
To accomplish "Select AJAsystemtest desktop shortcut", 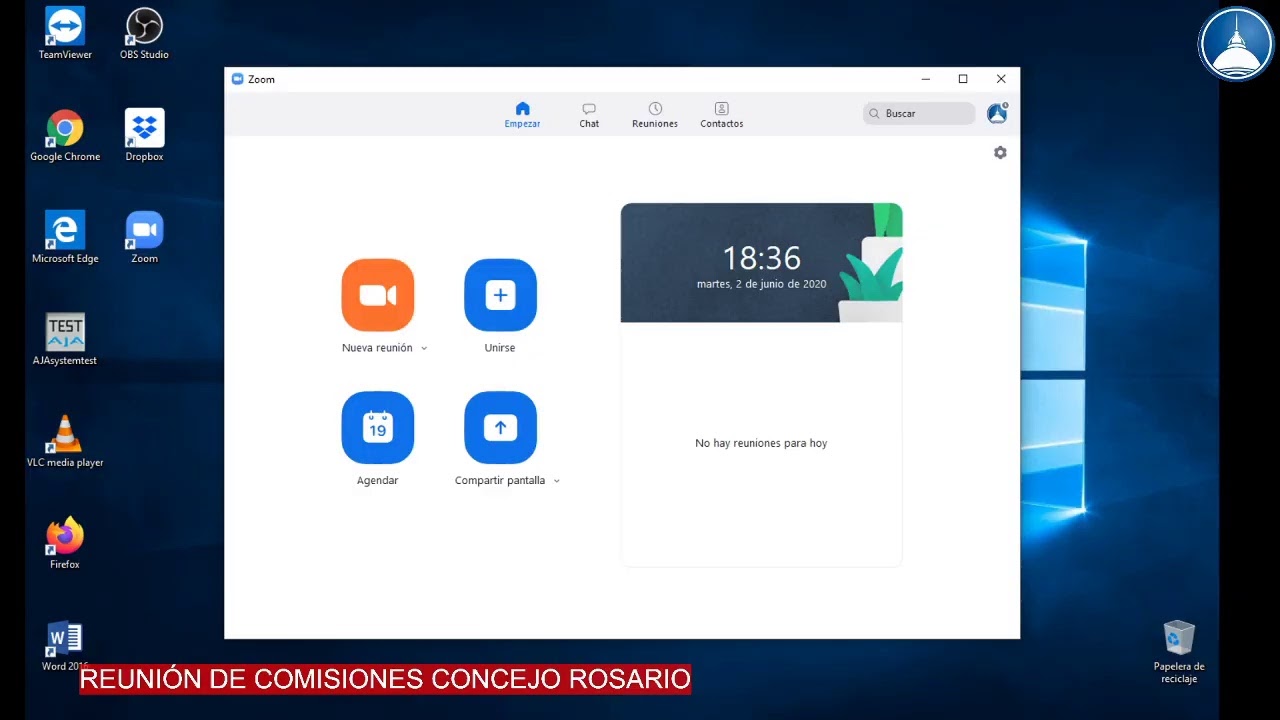I will click(x=65, y=340).
